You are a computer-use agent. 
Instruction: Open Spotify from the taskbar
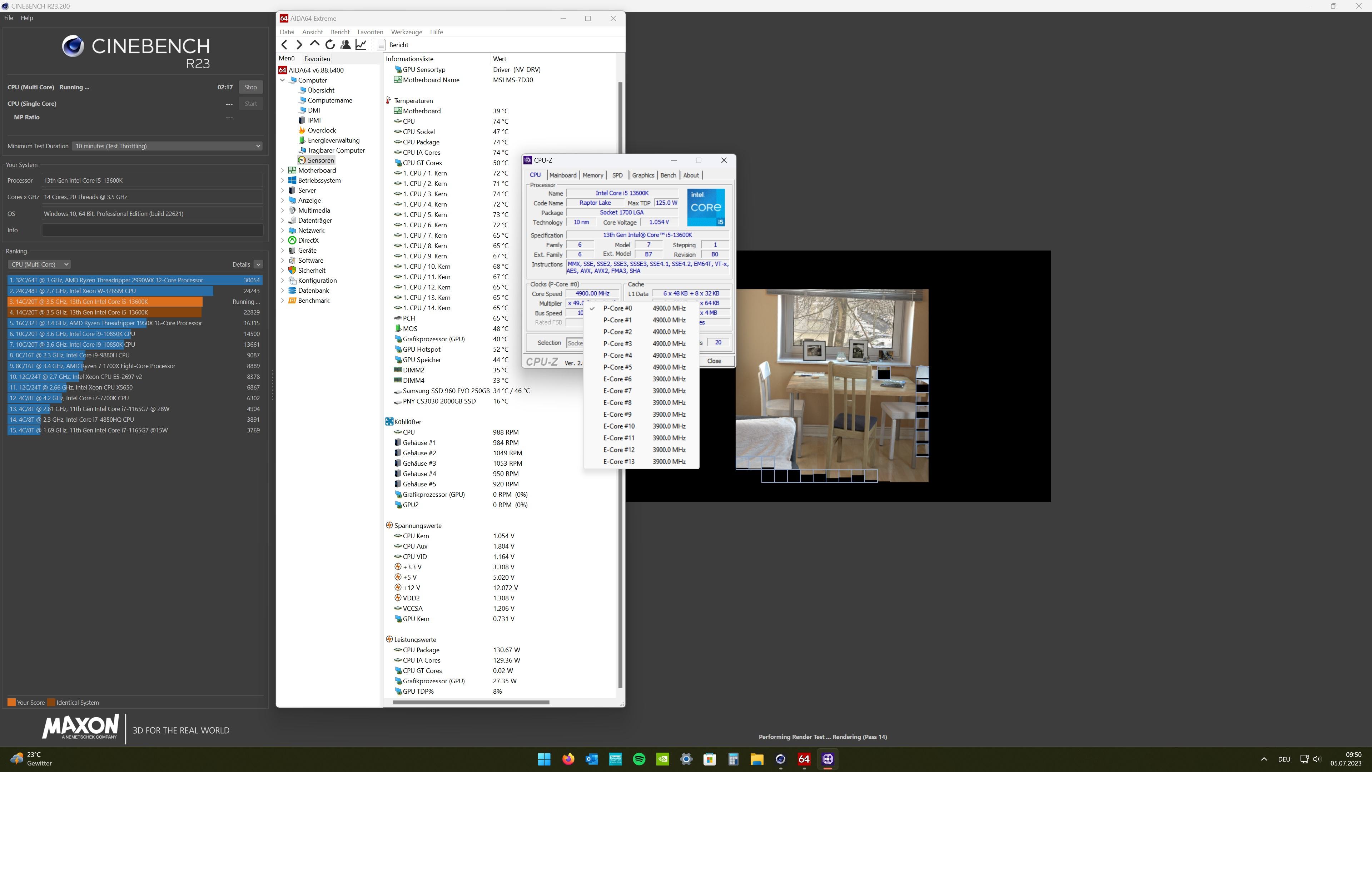coord(639,759)
